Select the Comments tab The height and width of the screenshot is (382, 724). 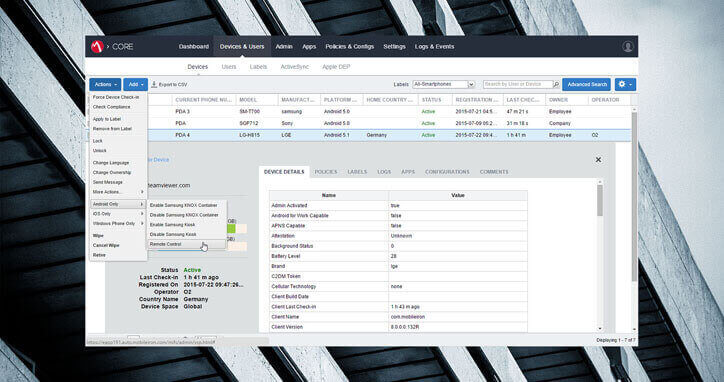[494, 172]
